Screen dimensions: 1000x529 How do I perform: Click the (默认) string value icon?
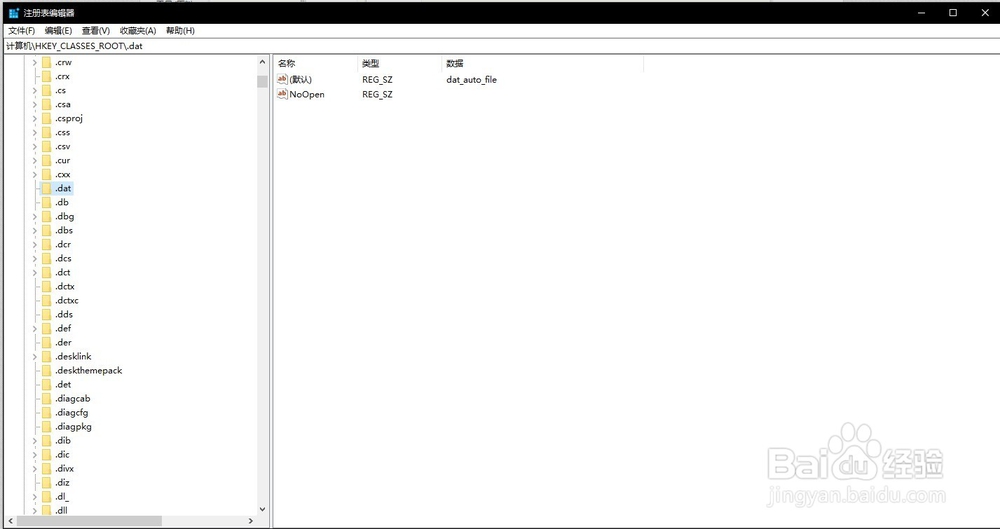pyautogui.click(x=283, y=79)
